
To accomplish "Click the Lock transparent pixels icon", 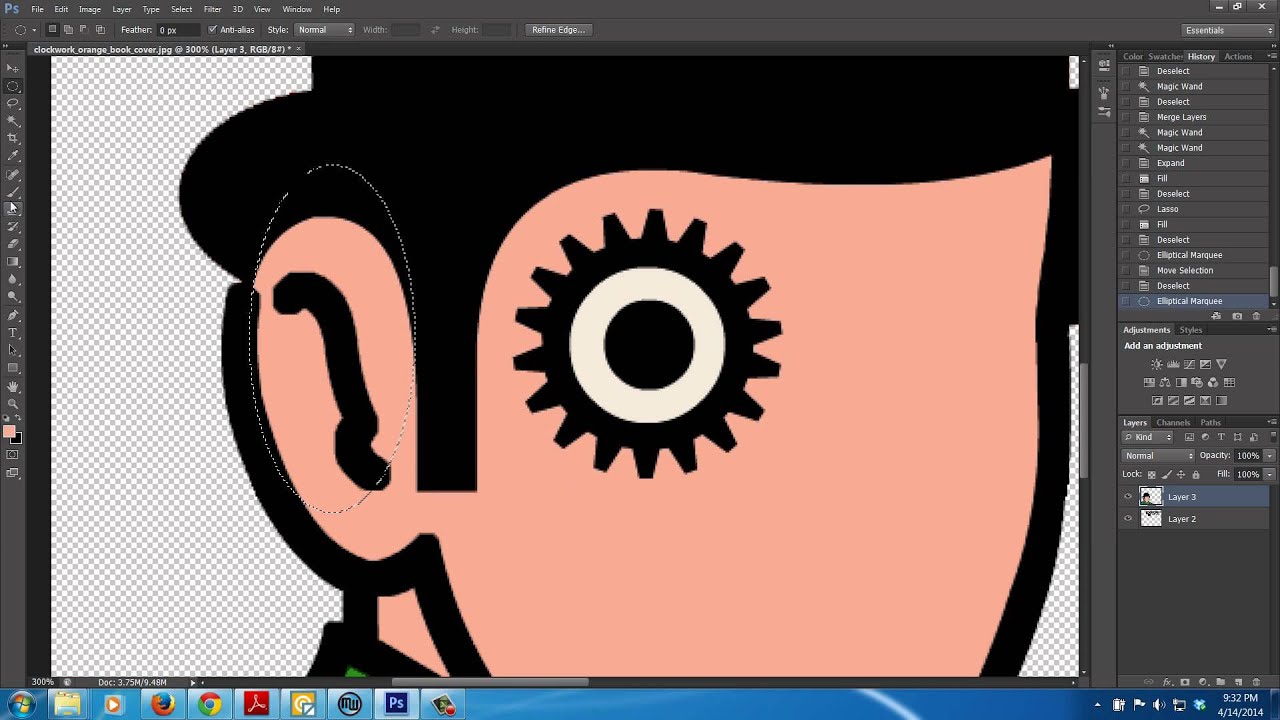I will 1152,475.
